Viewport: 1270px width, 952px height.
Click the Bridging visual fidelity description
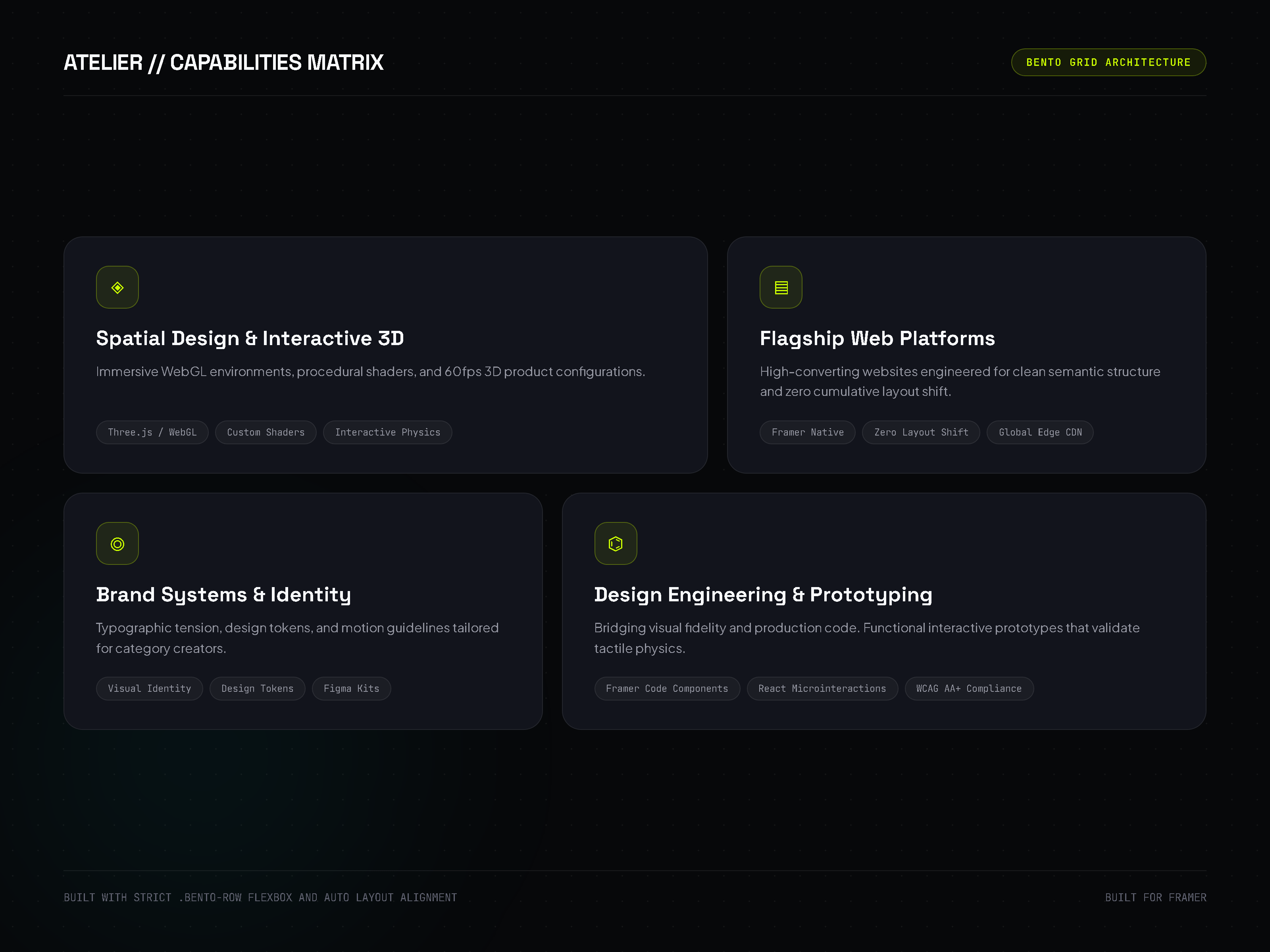pos(867,638)
